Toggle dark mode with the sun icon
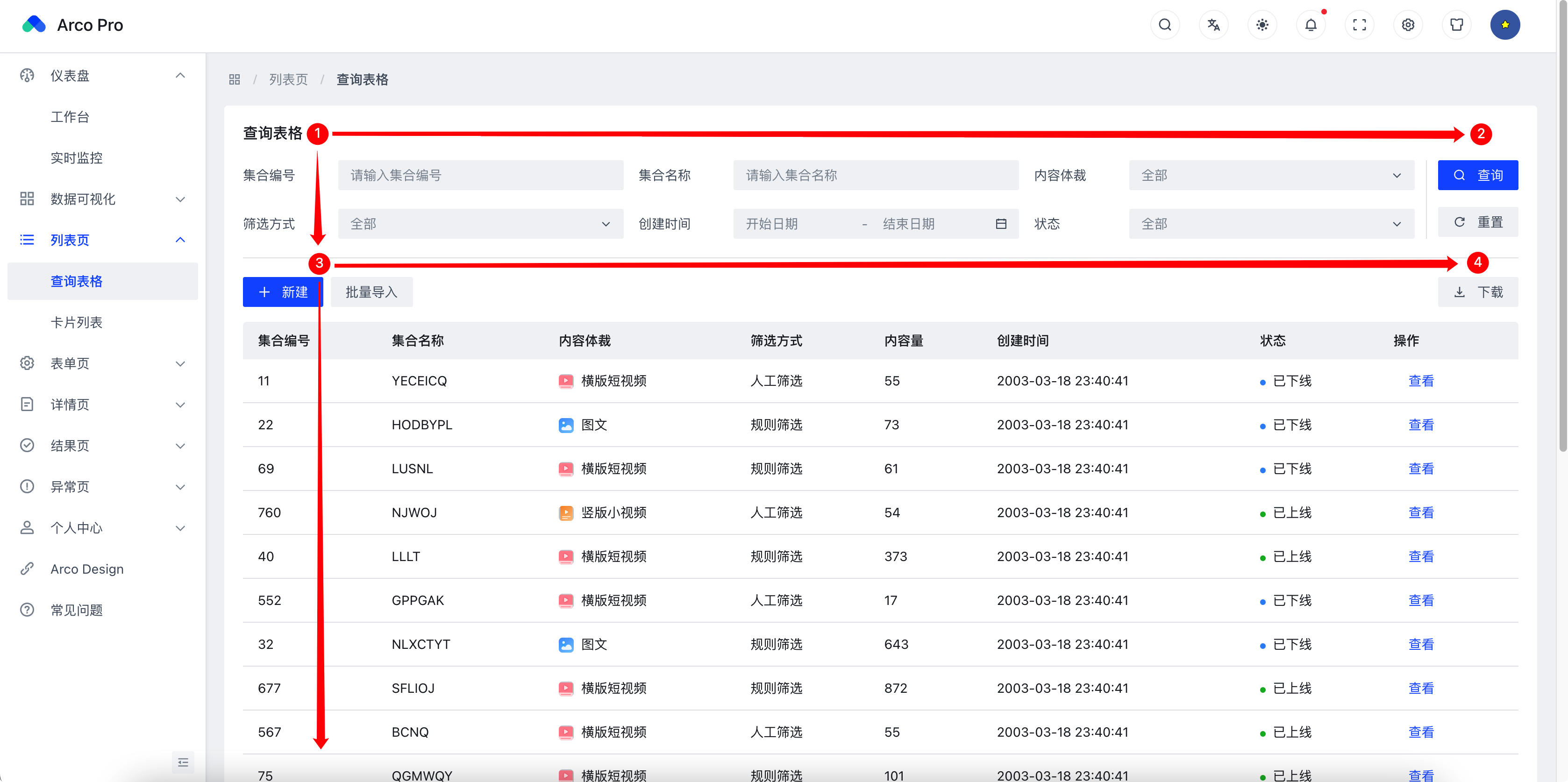Image resolution: width=1568 pixels, height=782 pixels. [1262, 25]
